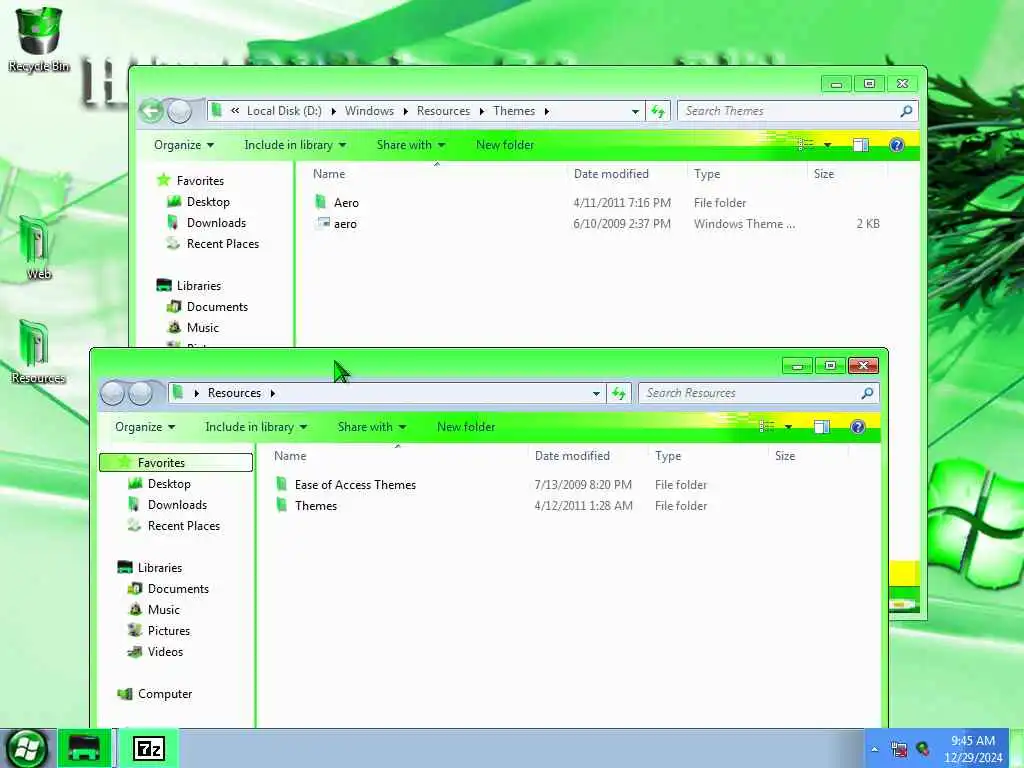Click Windows breadcrumb in address bar
The width and height of the screenshot is (1024, 768).
[369, 111]
